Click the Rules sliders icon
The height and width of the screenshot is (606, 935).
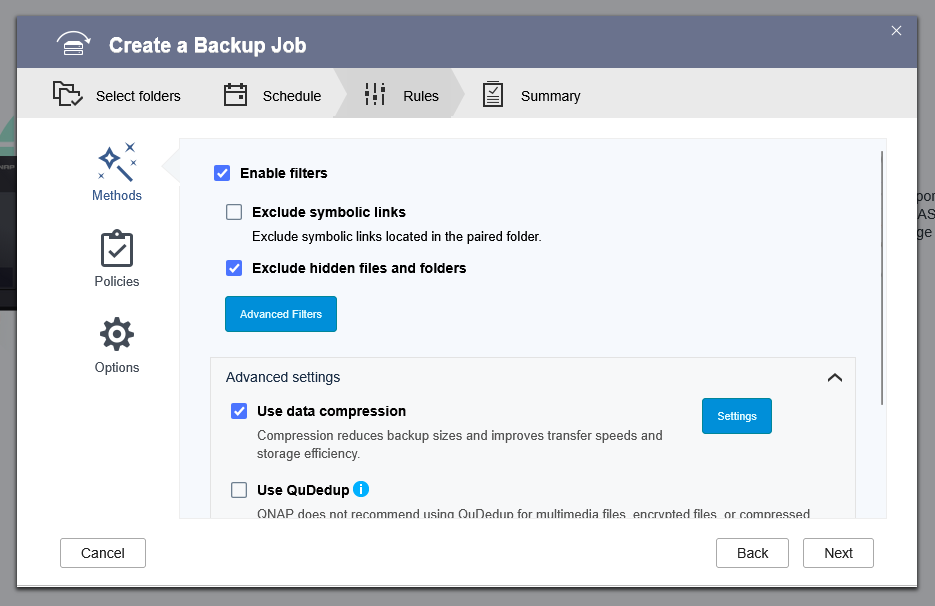tap(375, 95)
